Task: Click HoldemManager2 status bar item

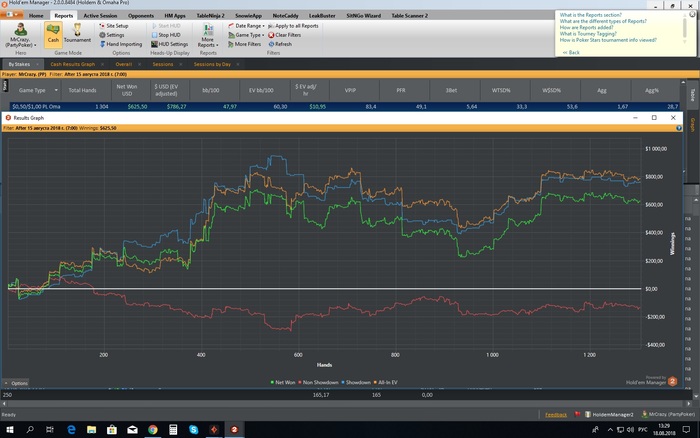Action: pos(609,415)
